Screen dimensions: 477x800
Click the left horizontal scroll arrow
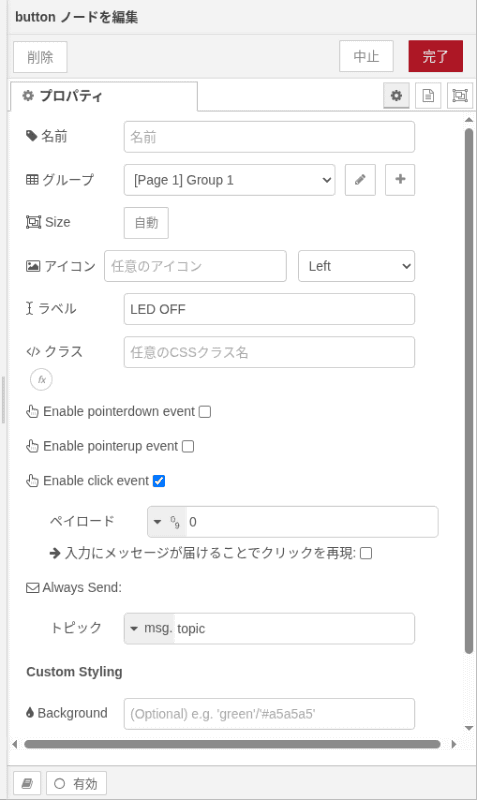coord(14,744)
